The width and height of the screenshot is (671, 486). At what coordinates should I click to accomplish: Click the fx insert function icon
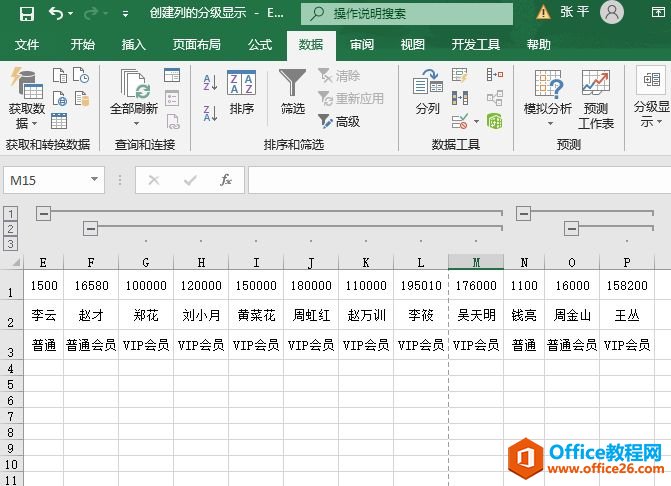(x=226, y=180)
